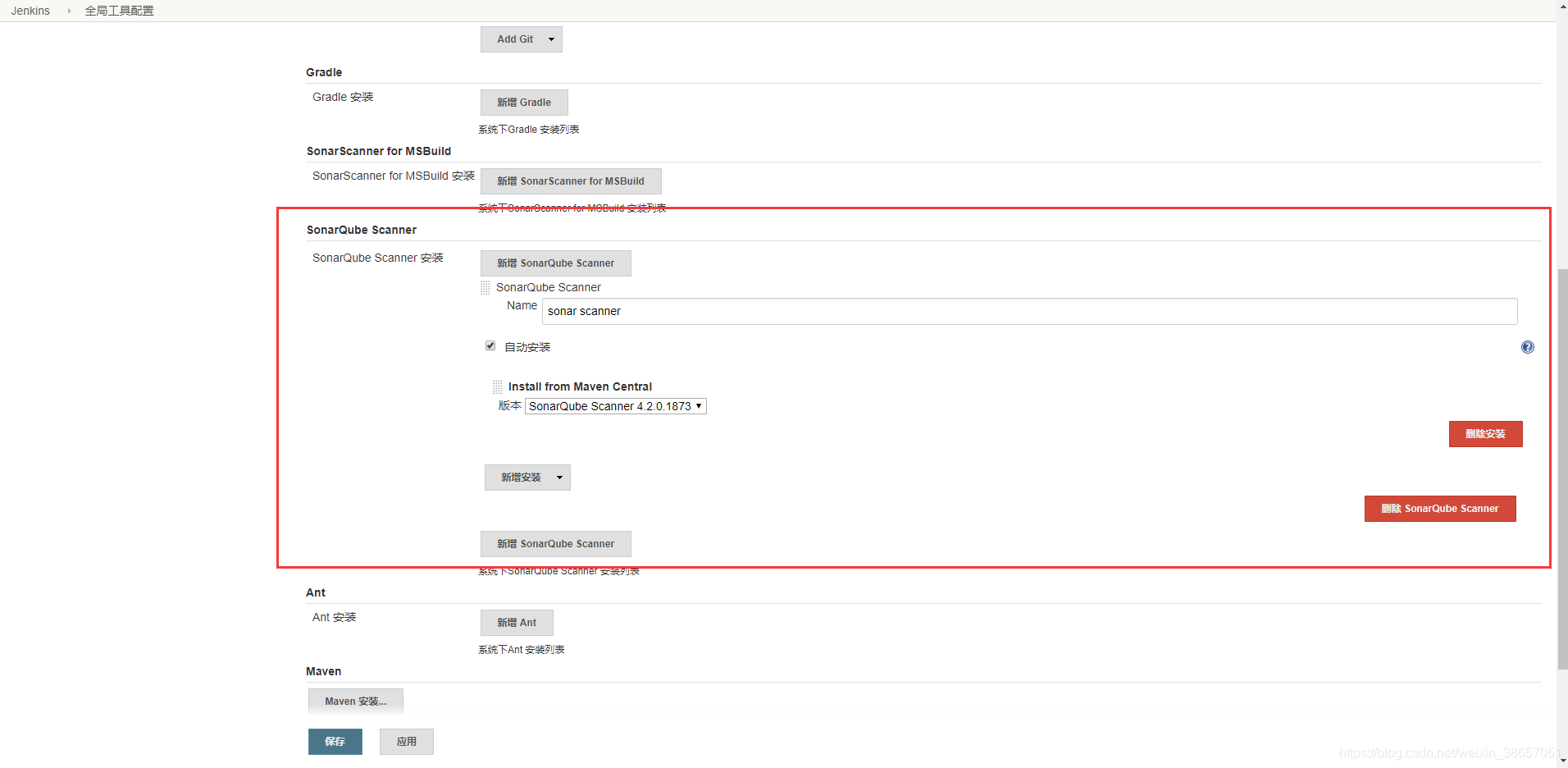Click the Maven section heading
Screen dimensions: 1568x768
[324, 671]
